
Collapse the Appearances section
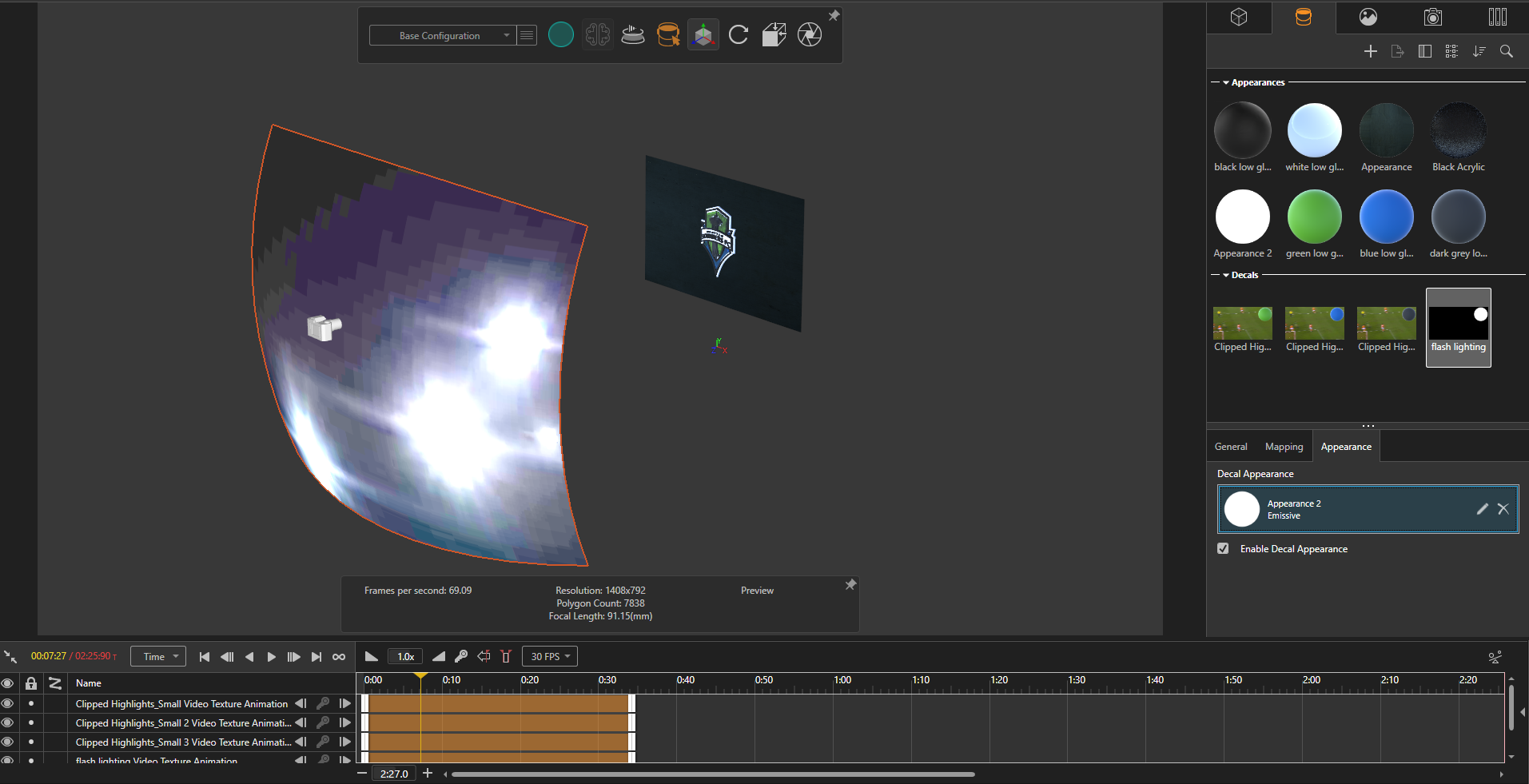pos(1226,82)
